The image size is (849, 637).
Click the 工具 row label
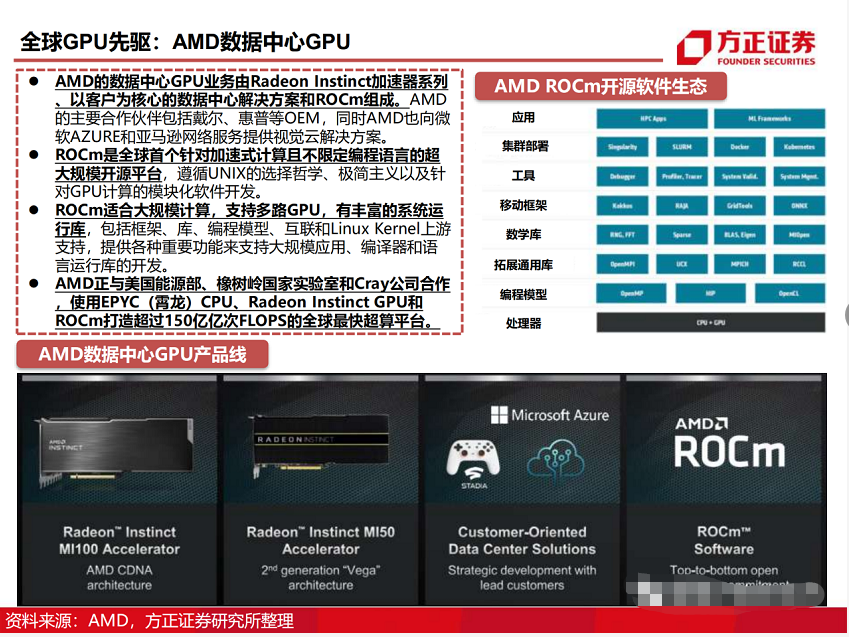pyautogui.click(x=523, y=176)
